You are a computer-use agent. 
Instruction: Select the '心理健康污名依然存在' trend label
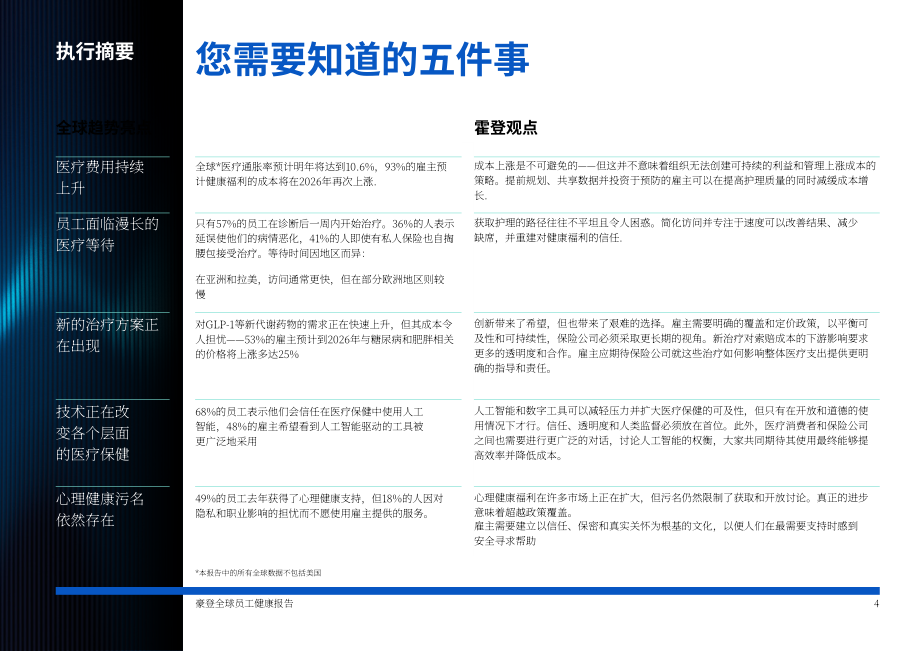tap(100, 509)
